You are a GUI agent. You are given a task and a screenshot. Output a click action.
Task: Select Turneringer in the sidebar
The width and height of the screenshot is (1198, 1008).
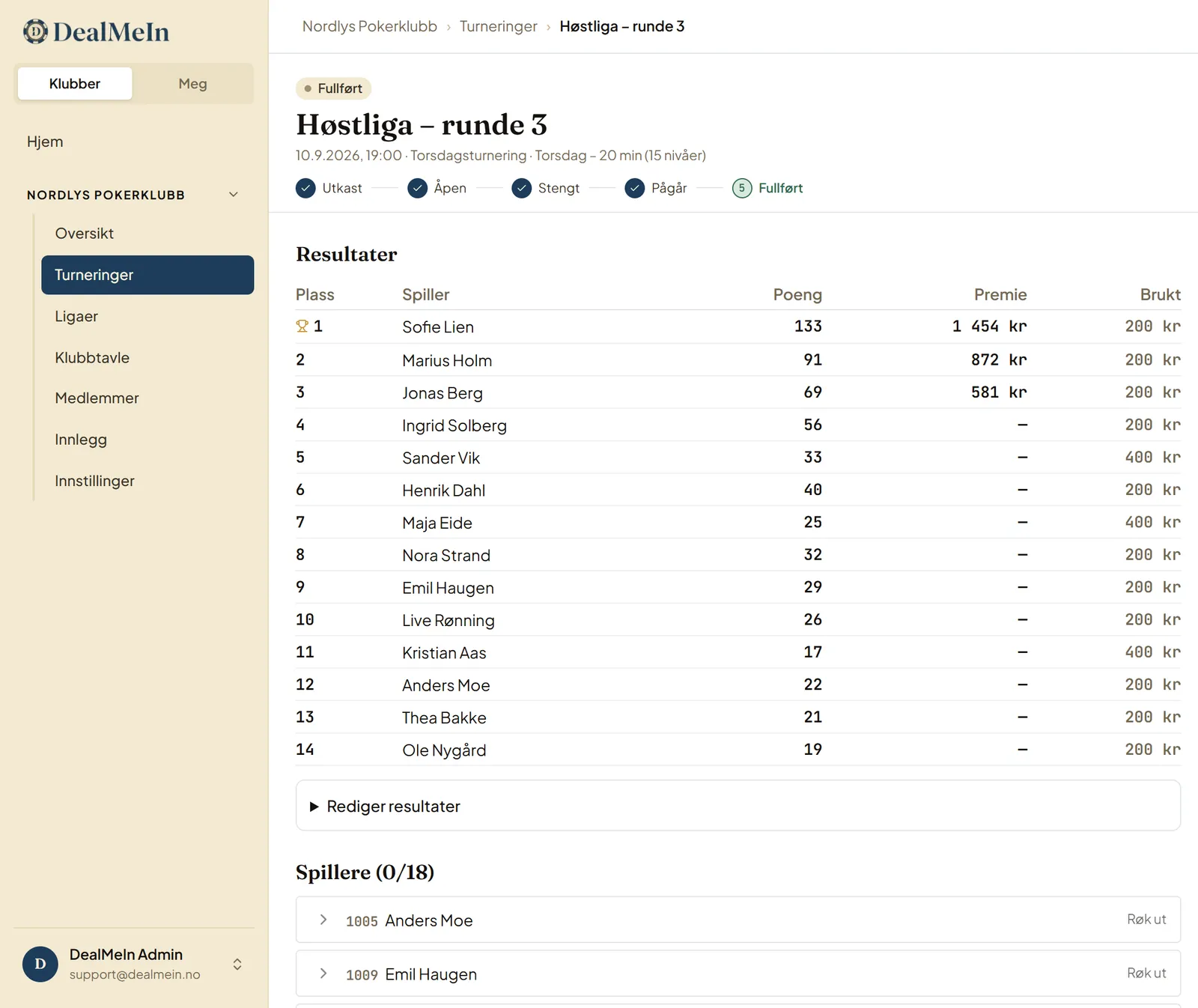coord(148,275)
